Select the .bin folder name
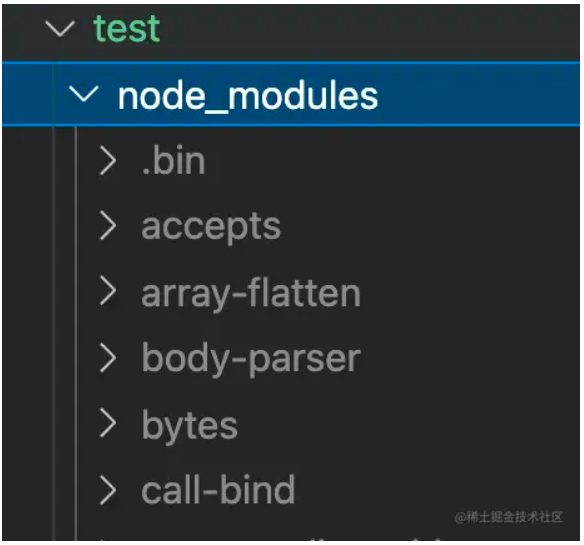Image resolution: width=584 pixels, height=545 pixels. pos(174,161)
